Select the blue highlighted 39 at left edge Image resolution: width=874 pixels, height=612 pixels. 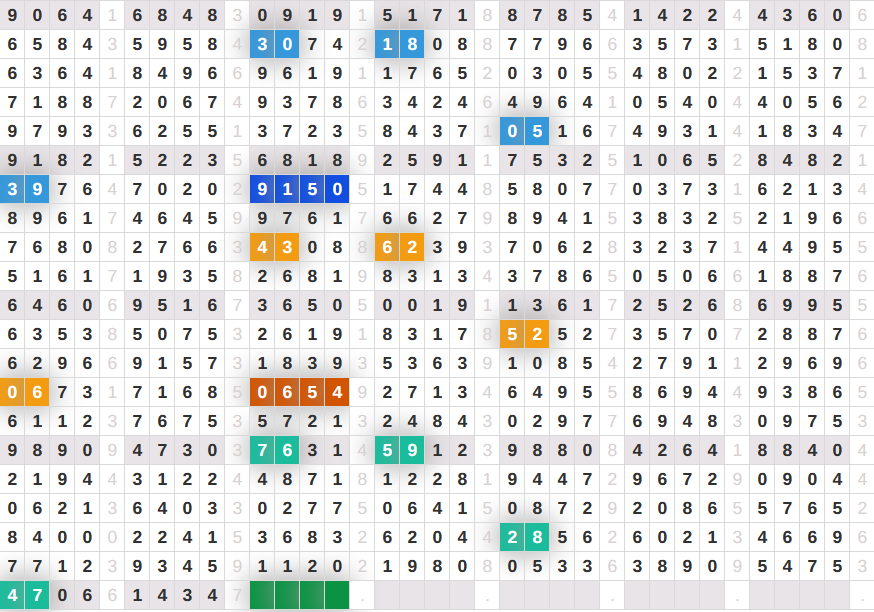(24, 189)
